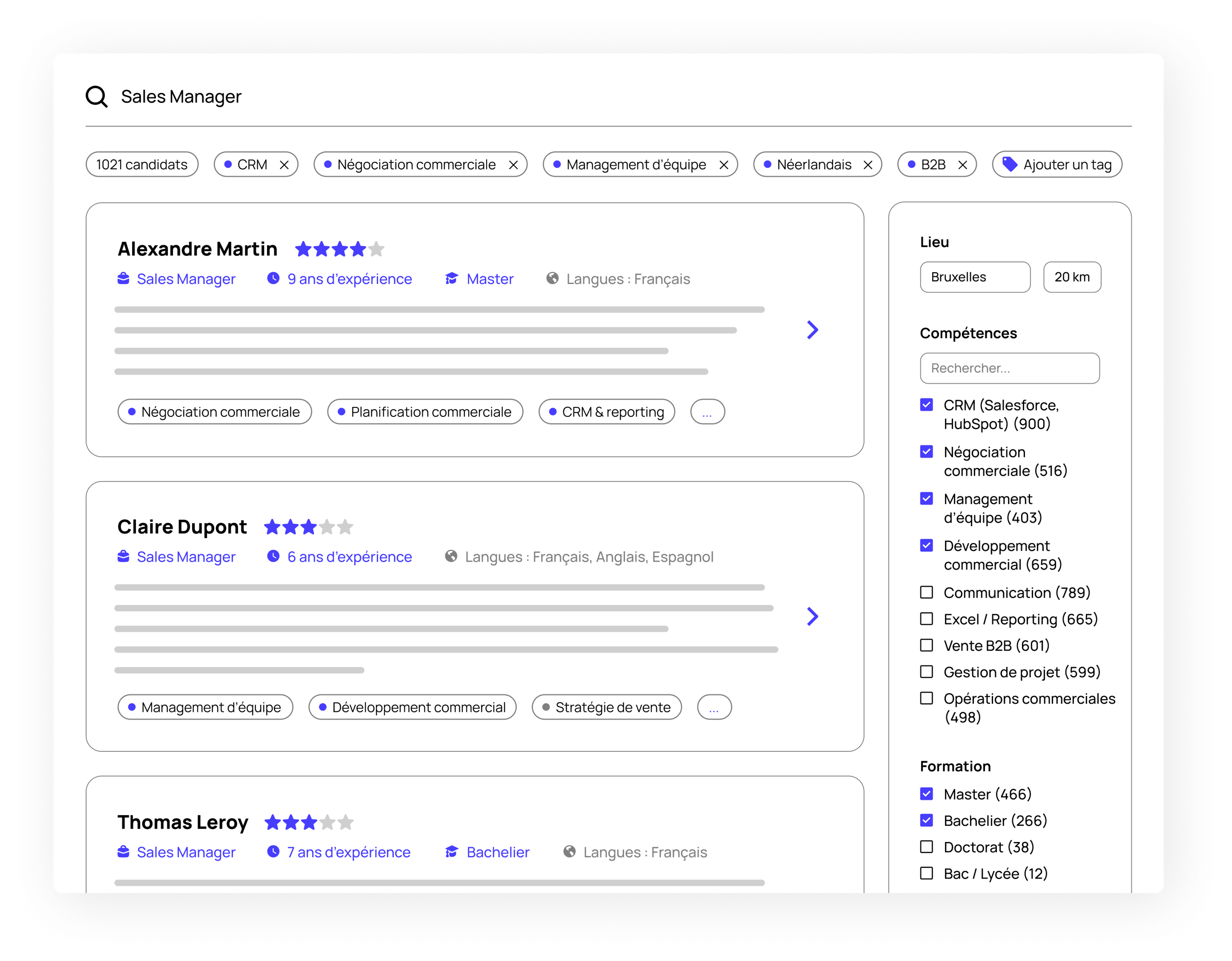Open Claire Dupont candidate name
The image size is (1232, 961).
pos(182,527)
